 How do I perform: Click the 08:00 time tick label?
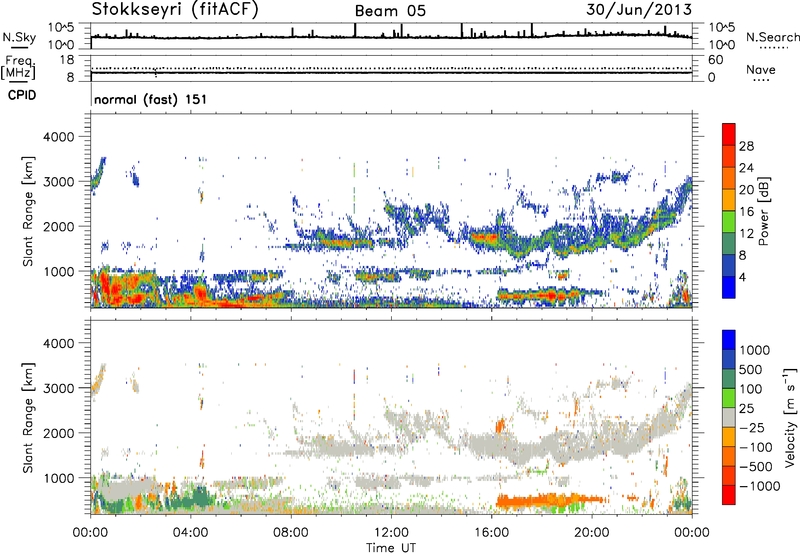click(x=291, y=533)
